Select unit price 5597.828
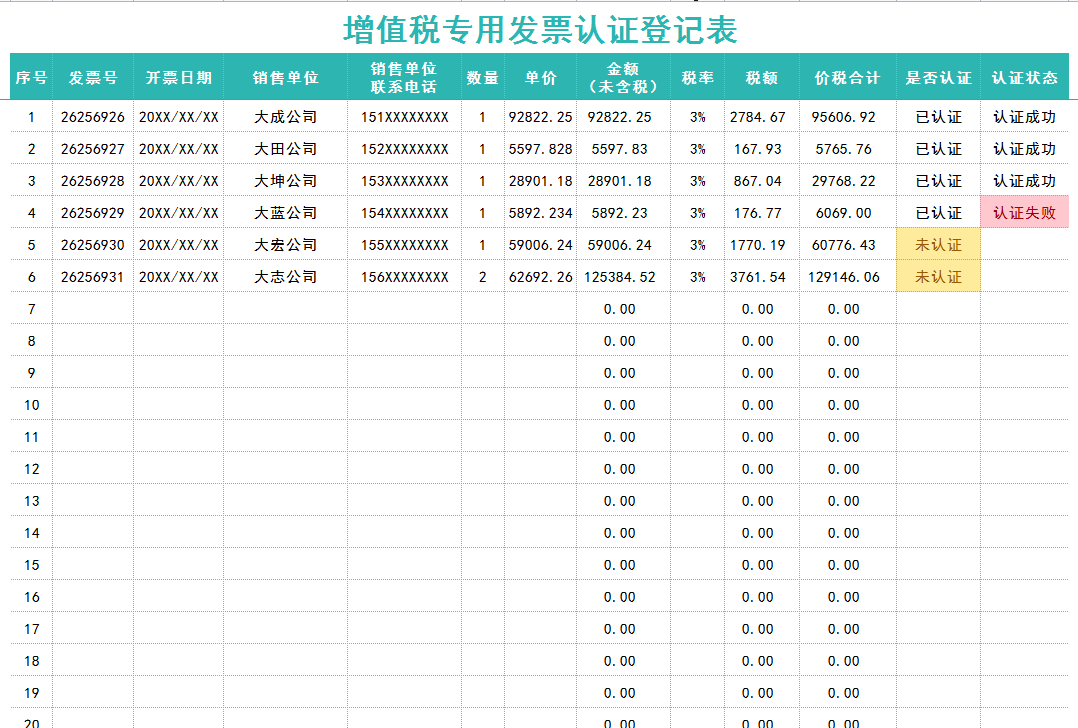Screen dimensions: 1078x728 (x=540, y=149)
